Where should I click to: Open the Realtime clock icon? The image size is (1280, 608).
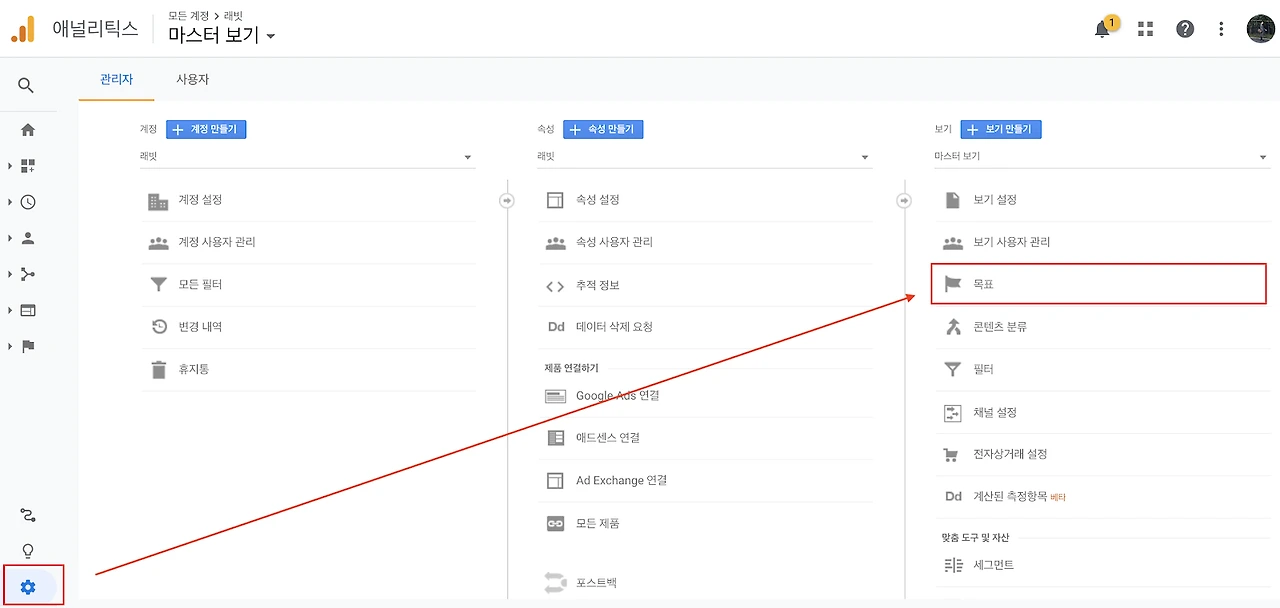tap(28, 202)
